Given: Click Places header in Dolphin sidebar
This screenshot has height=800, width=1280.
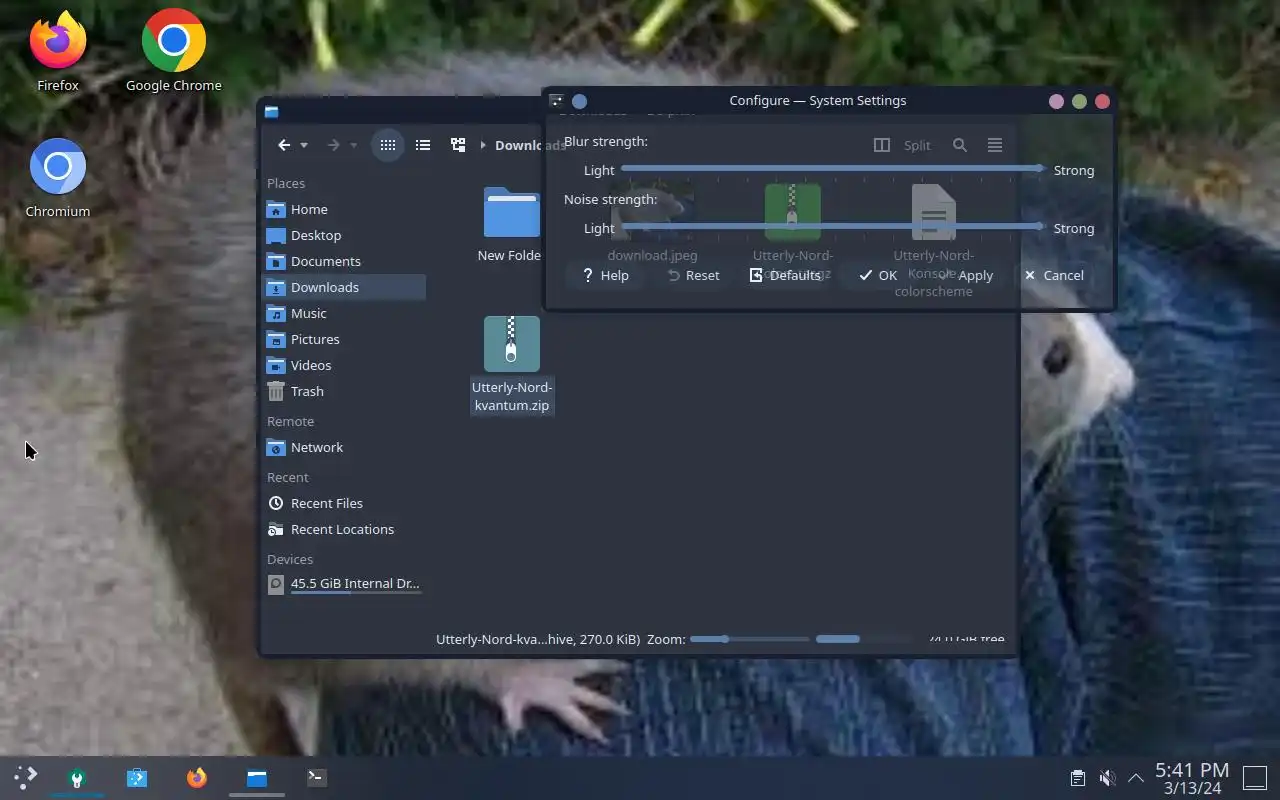Looking at the screenshot, I should (286, 183).
